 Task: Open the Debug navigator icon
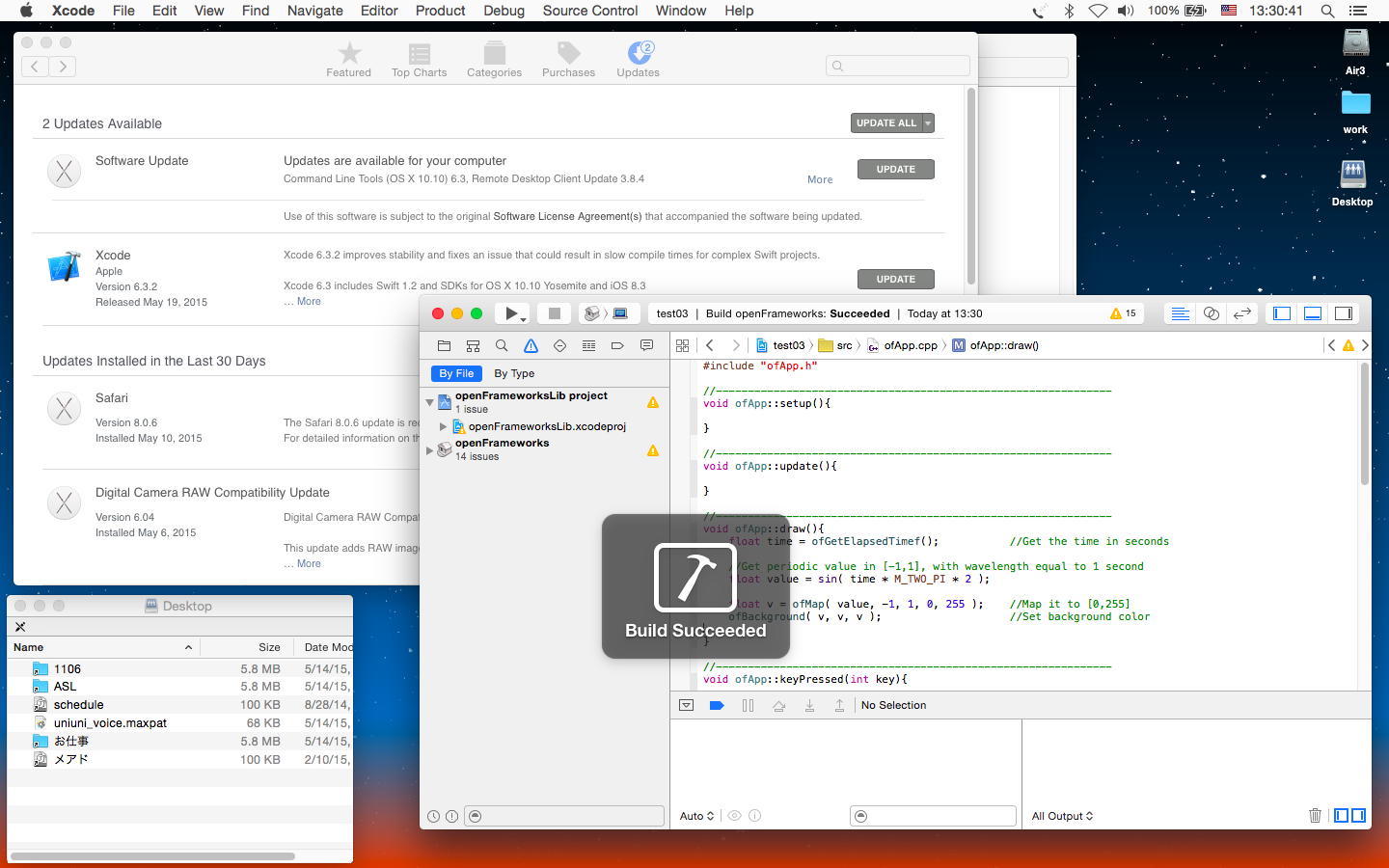coord(588,345)
